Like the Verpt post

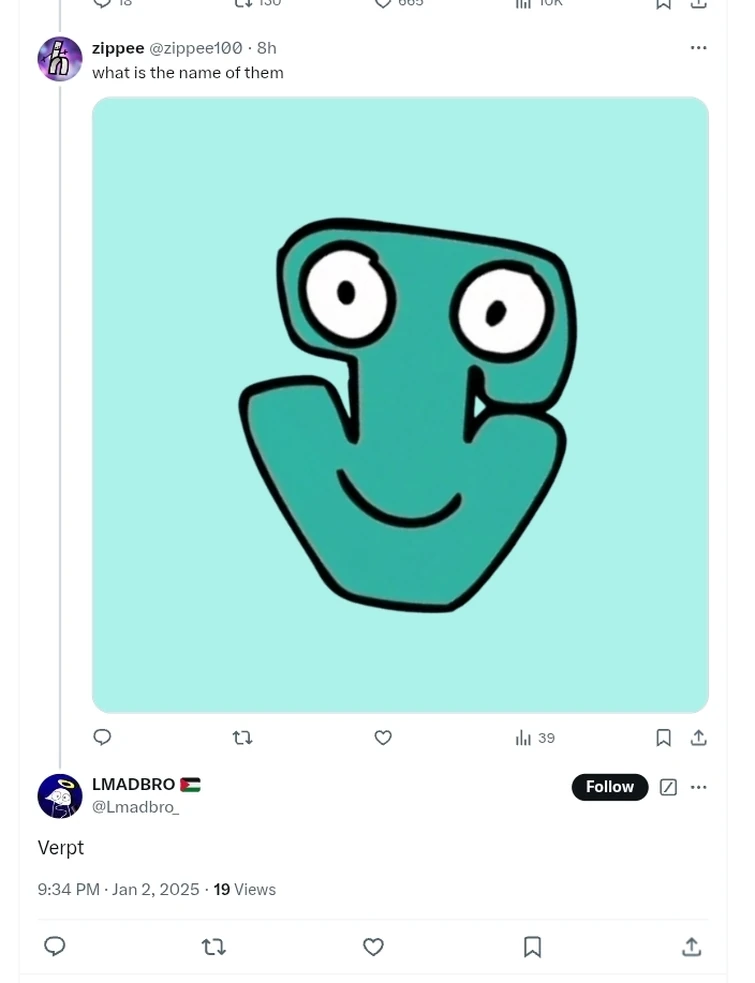click(373, 946)
